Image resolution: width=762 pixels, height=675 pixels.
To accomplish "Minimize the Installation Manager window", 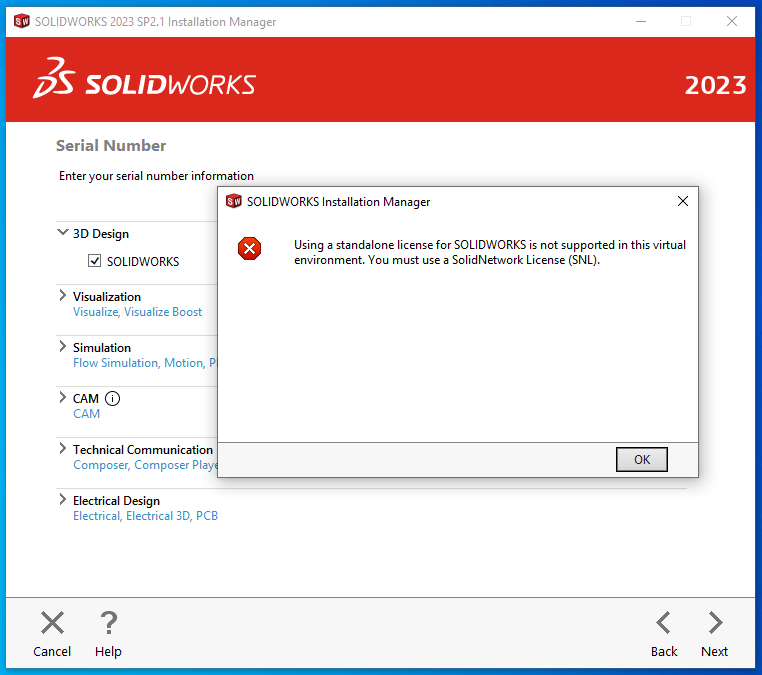I will point(641,21).
